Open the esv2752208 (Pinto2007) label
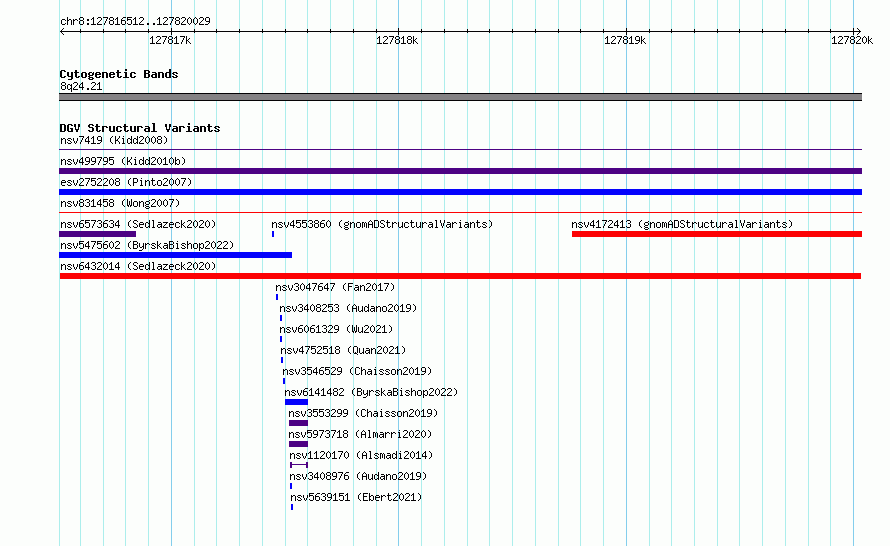 pos(126,182)
